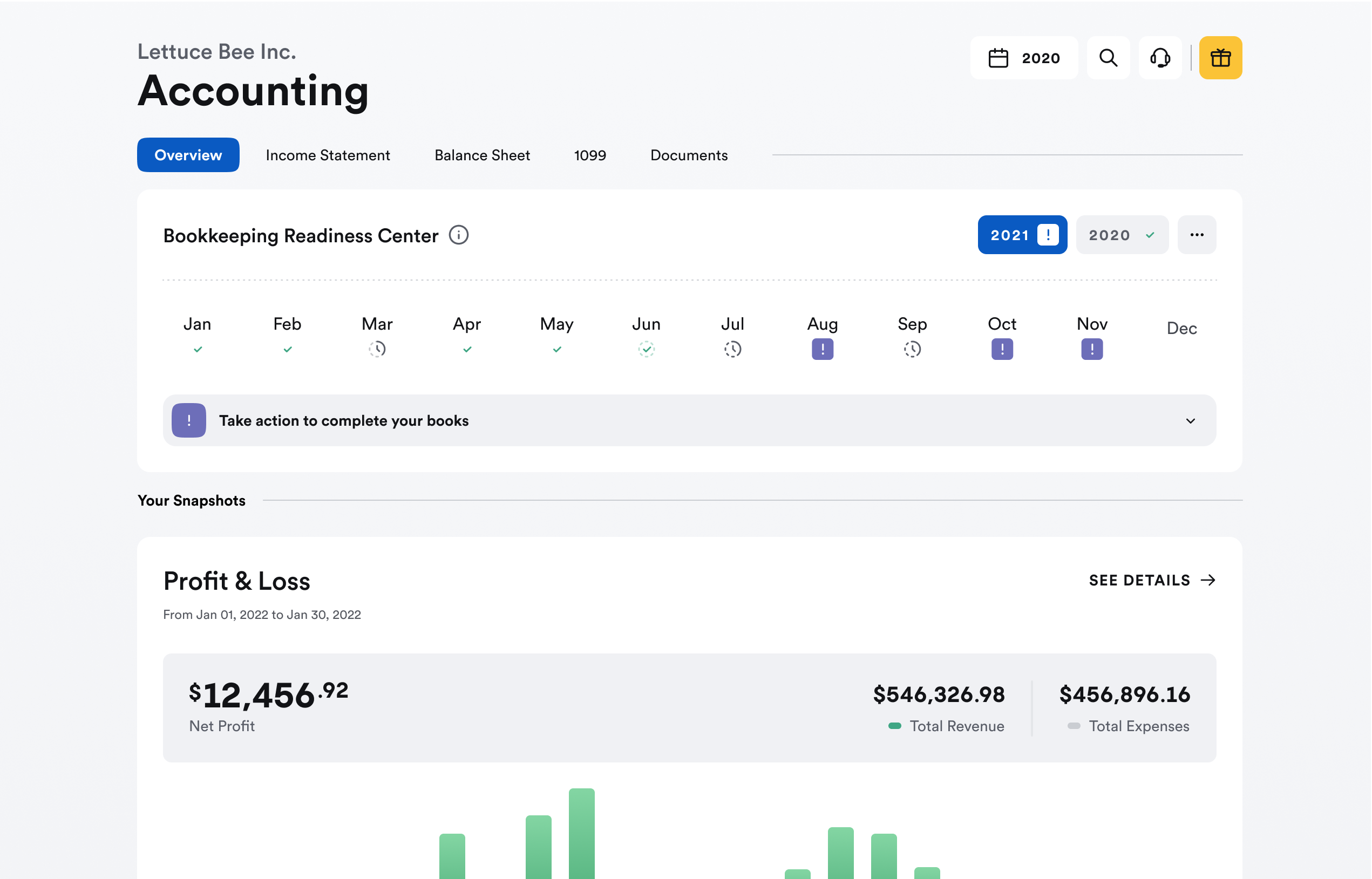Switch readiness center to 2020

pos(1122,235)
